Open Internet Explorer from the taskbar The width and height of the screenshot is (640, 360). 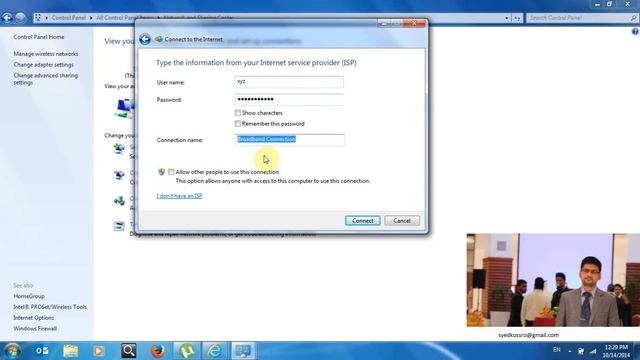point(215,351)
